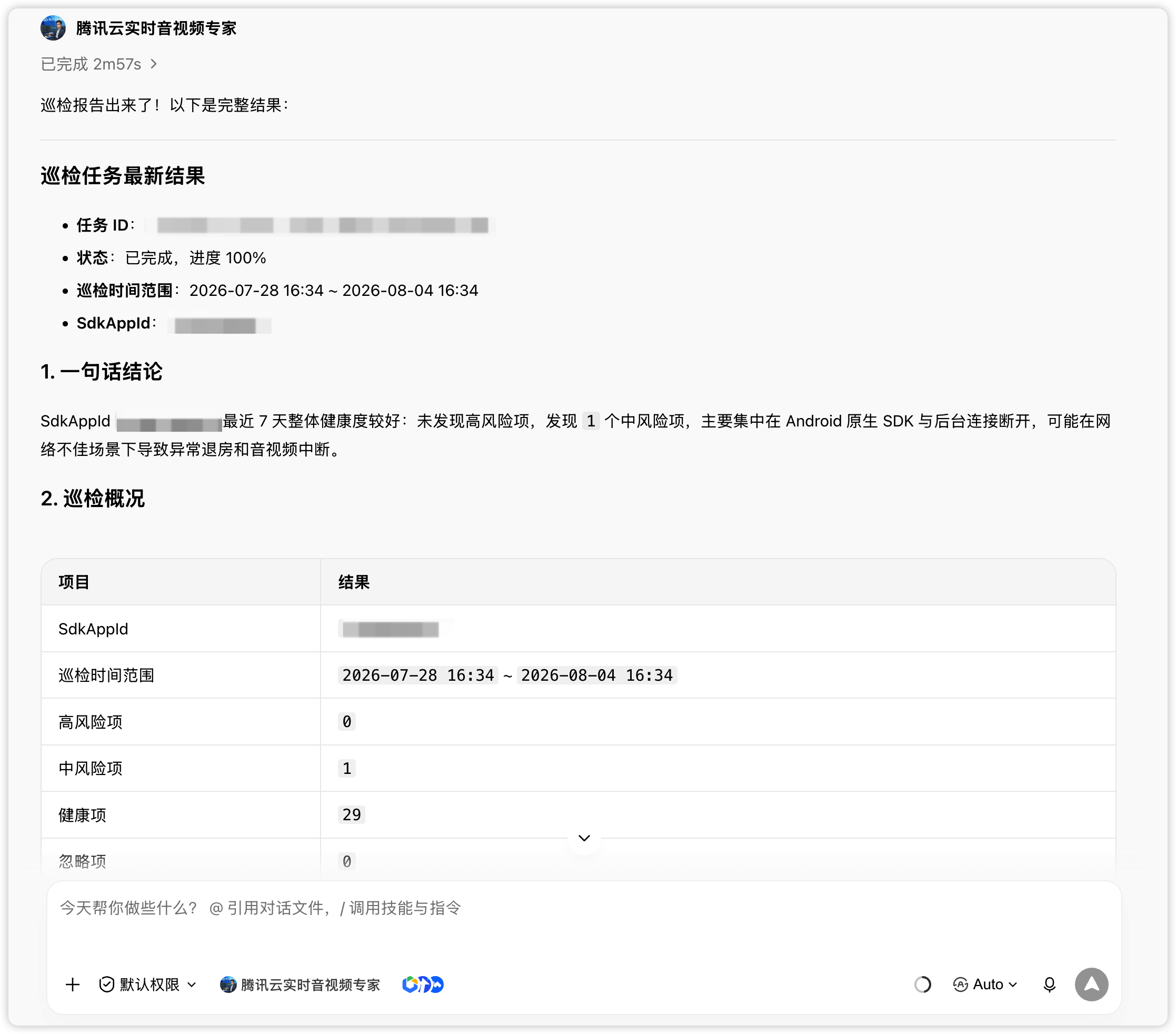The height and width of the screenshot is (1034, 1176).
Task: Click the colorful connected-apps icon cluster
Action: coord(423,985)
